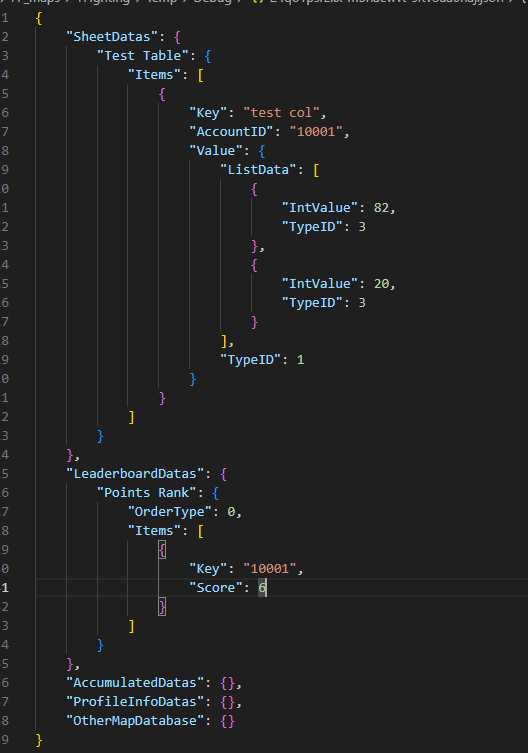The height and width of the screenshot is (753, 528).
Task: Click the highlighted closing brace below Score
Action: tap(162, 607)
